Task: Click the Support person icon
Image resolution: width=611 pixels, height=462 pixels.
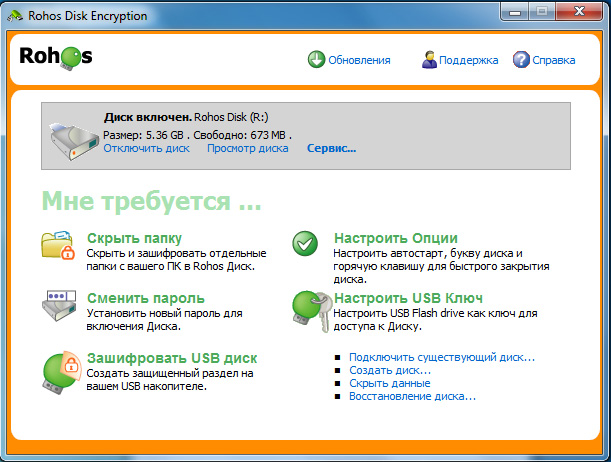Action: click(x=429, y=60)
